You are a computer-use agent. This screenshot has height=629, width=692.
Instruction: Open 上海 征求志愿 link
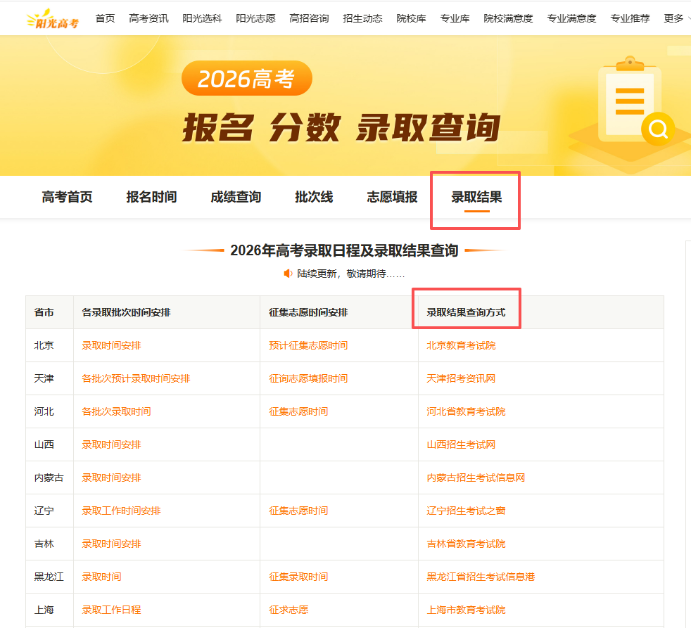[x=289, y=610]
